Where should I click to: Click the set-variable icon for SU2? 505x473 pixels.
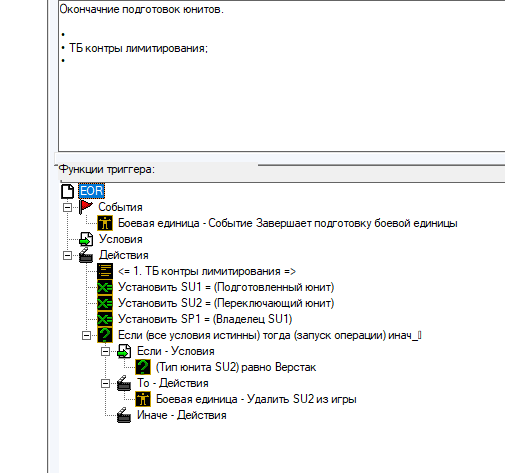coord(105,303)
